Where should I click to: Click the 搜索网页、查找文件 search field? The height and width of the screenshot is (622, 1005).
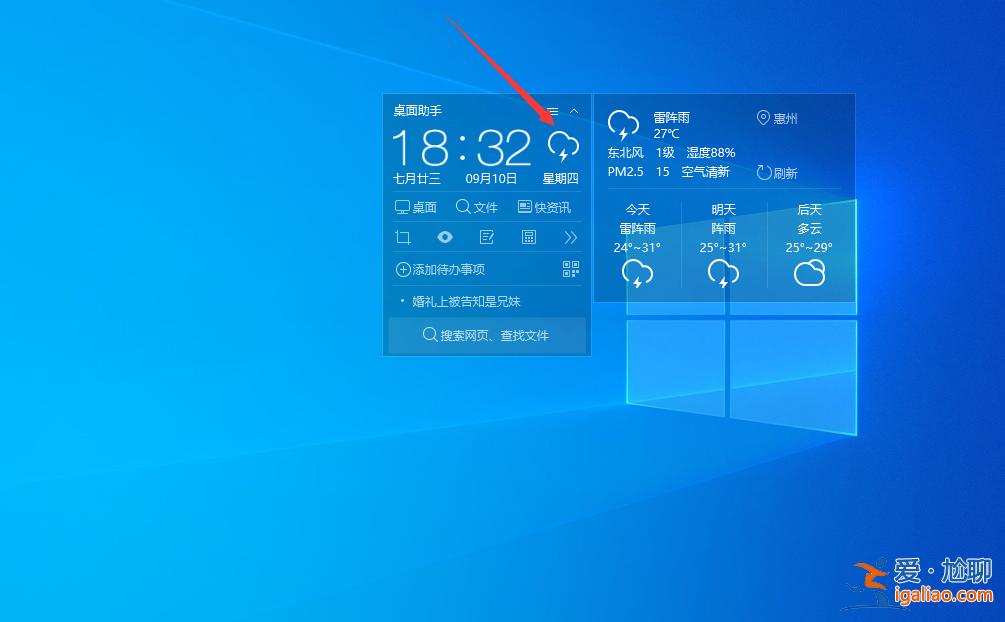[487, 335]
